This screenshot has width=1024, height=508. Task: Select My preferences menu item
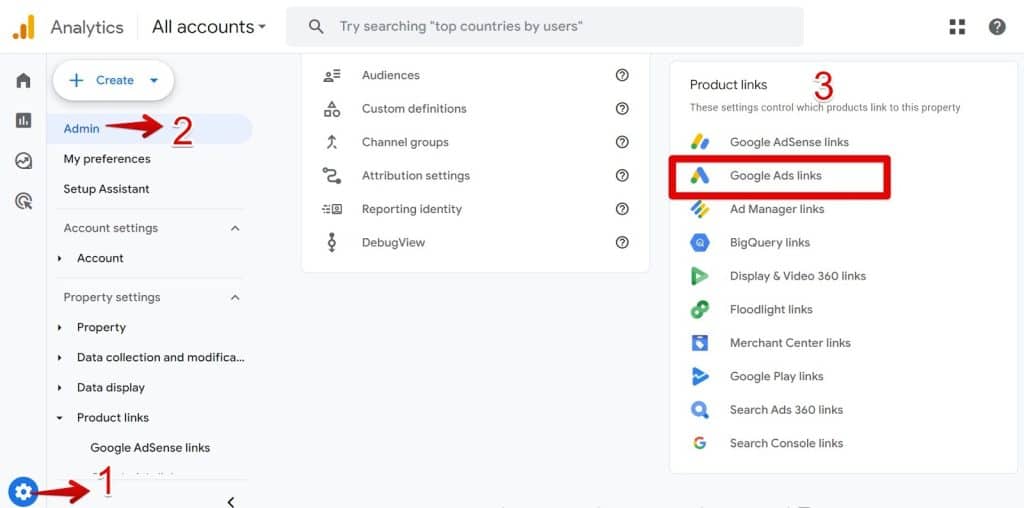pyautogui.click(x=107, y=159)
